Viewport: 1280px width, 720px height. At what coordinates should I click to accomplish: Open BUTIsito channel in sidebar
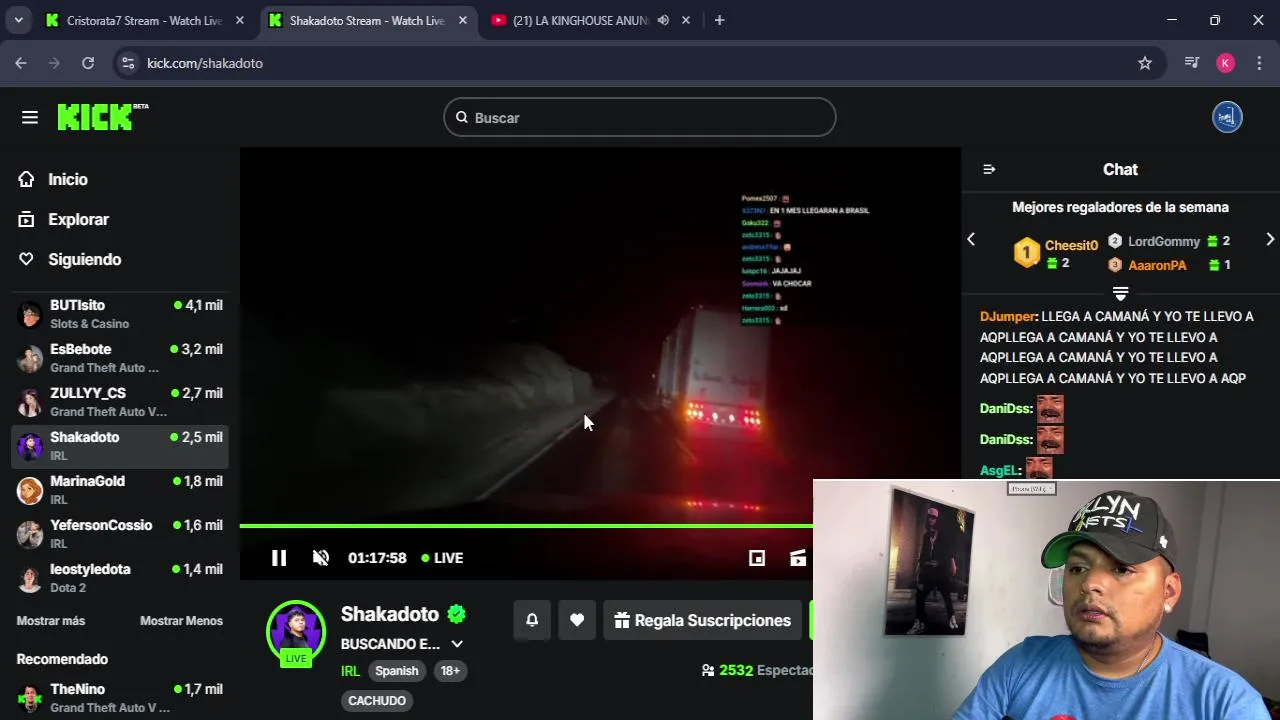coord(120,314)
